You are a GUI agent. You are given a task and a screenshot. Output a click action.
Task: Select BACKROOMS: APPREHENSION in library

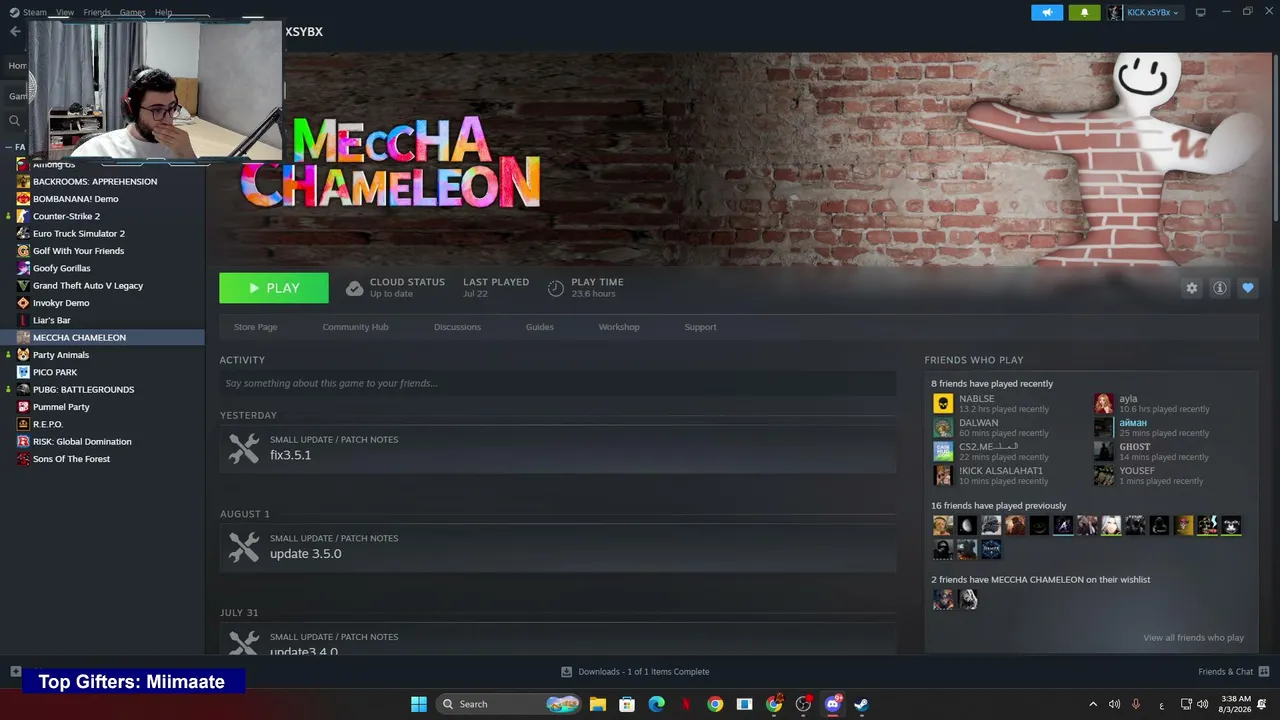(x=95, y=182)
